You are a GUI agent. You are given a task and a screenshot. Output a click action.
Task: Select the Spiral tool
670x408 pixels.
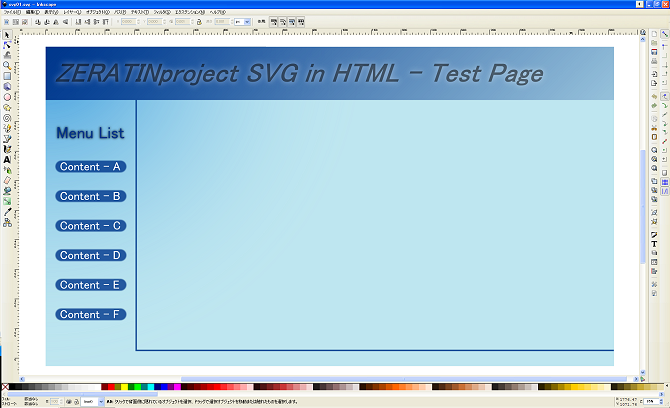pyautogui.click(x=7, y=118)
